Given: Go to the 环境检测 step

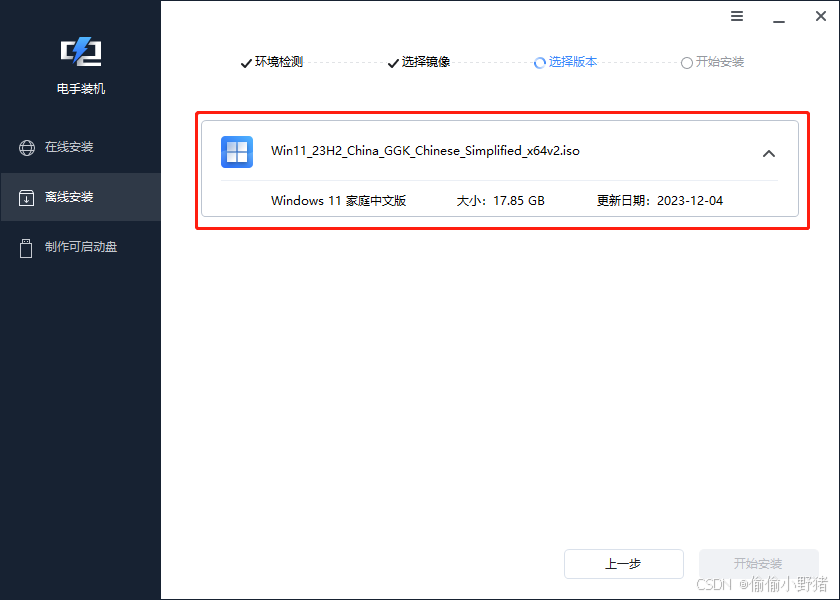Looking at the screenshot, I should pos(279,62).
